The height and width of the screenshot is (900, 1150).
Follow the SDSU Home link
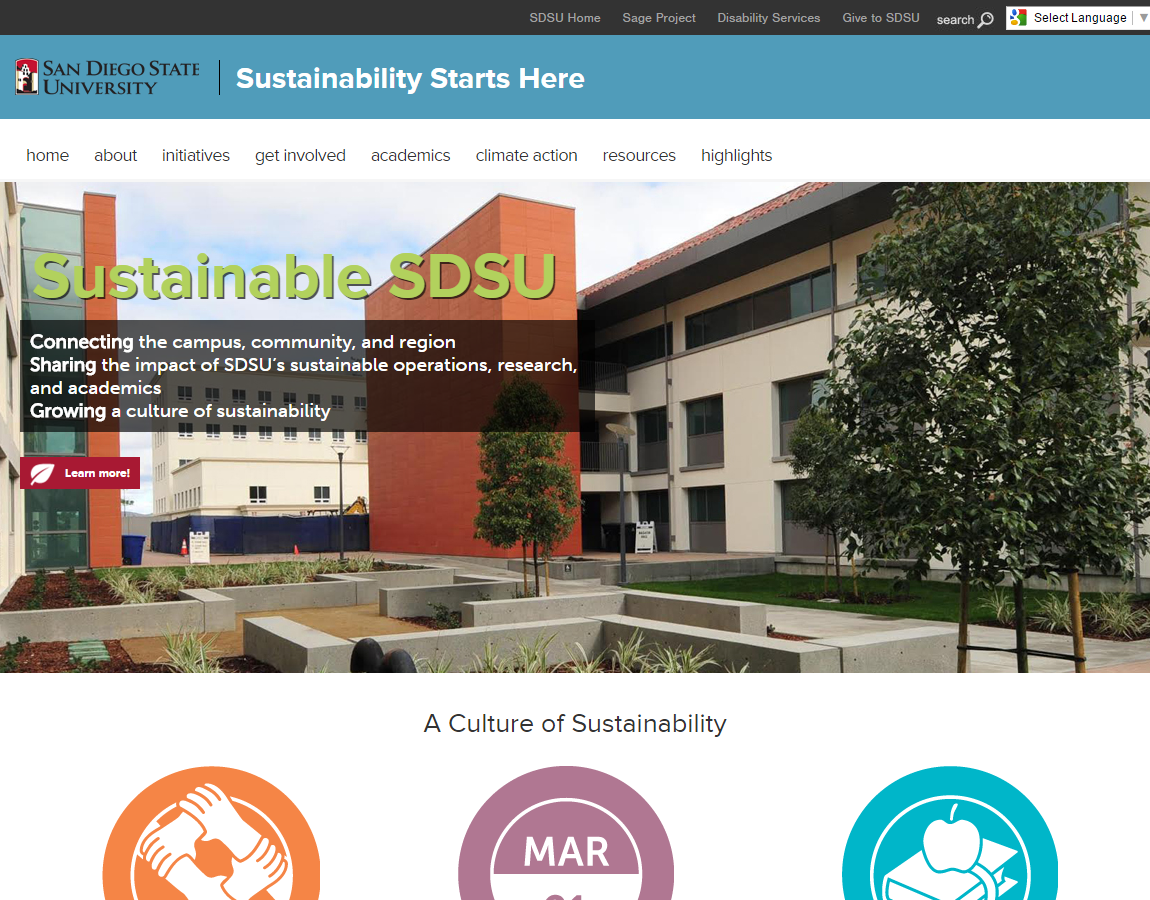click(565, 18)
